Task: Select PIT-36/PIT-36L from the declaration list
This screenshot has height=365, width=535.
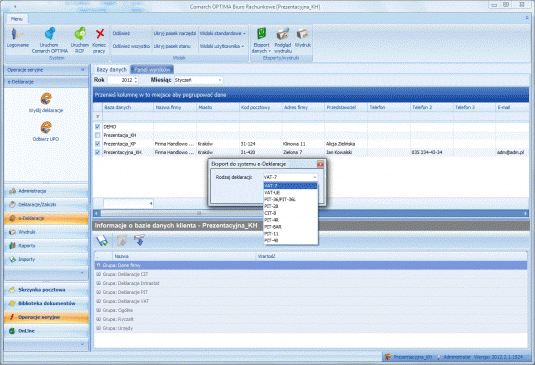Action: tap(290, 200)
